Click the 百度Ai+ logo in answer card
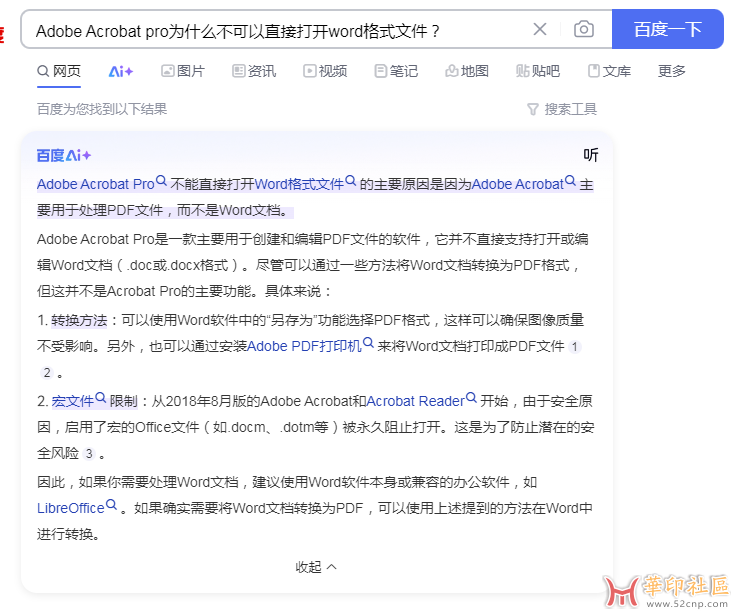732x611 pixels. click(x=64, y=155)
